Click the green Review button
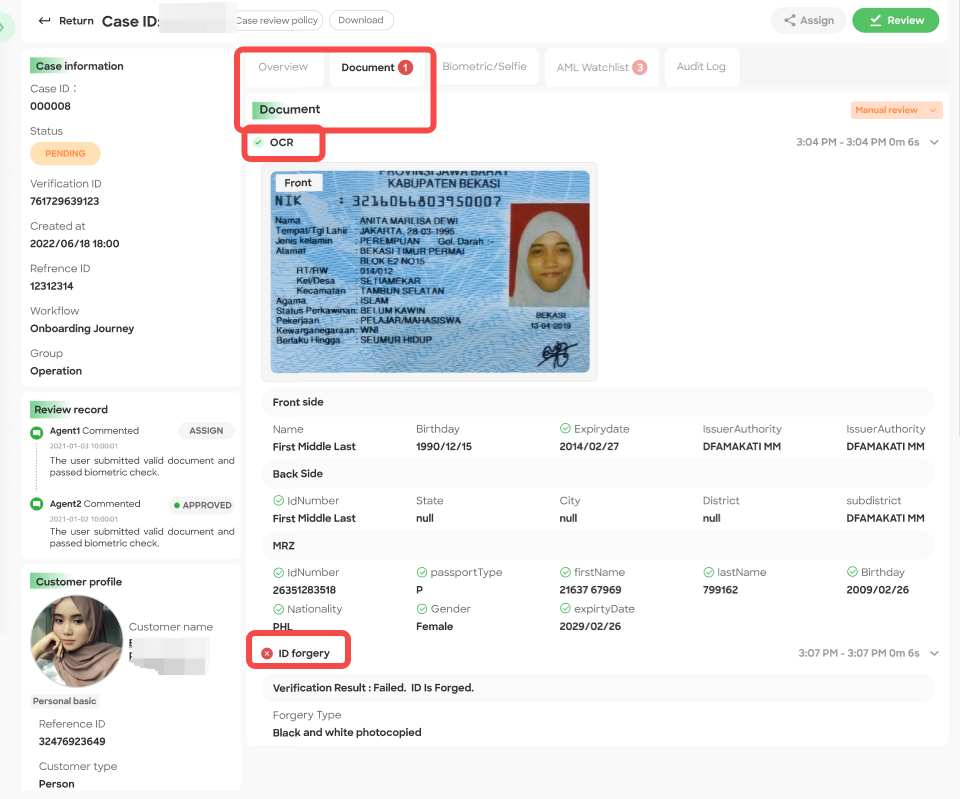This screenshot has height=799, width=960. click(x=896, y=20)
